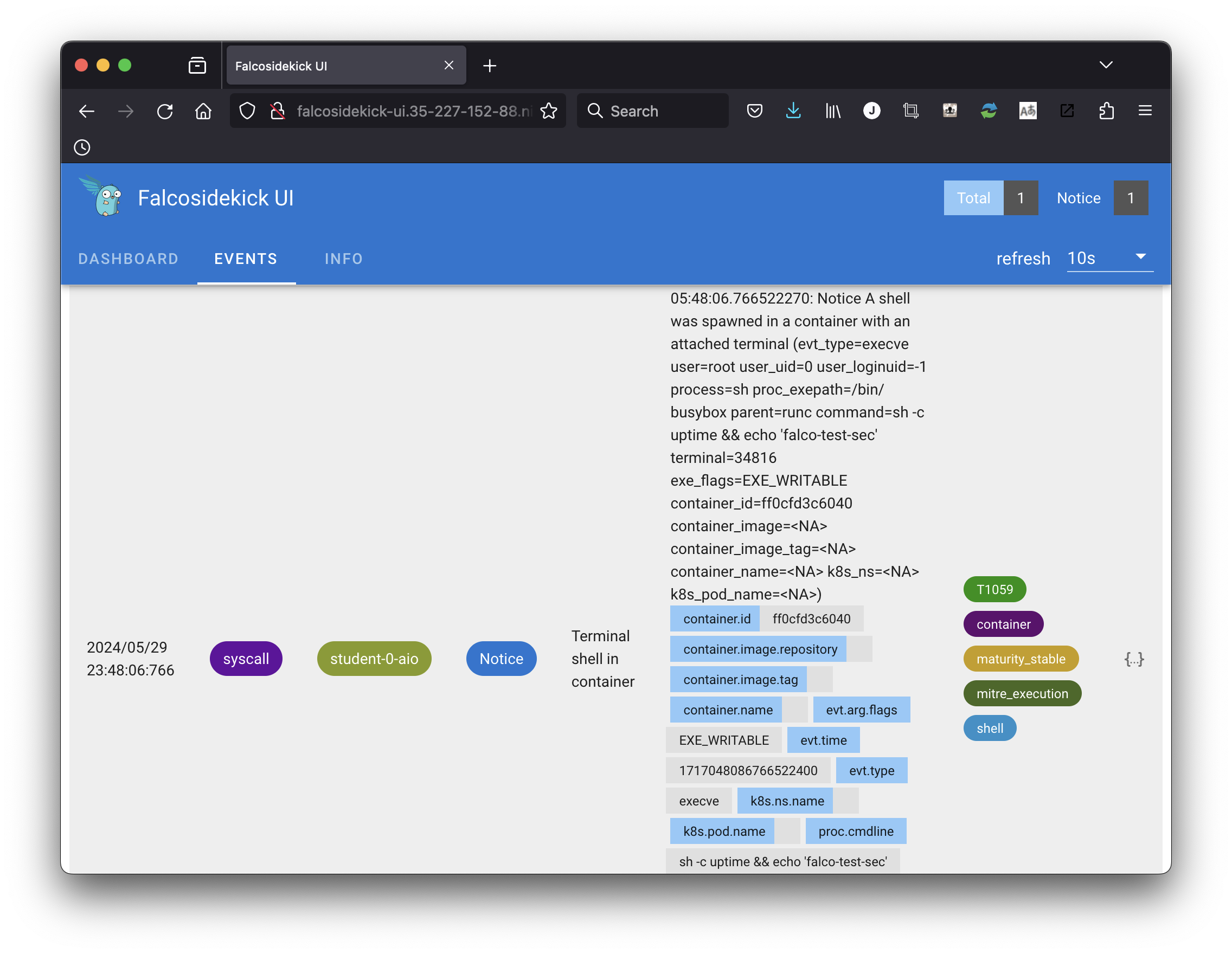Click the container.image.tag field chip
This screenshot has width=1232, height=954.
click(739, 679)
